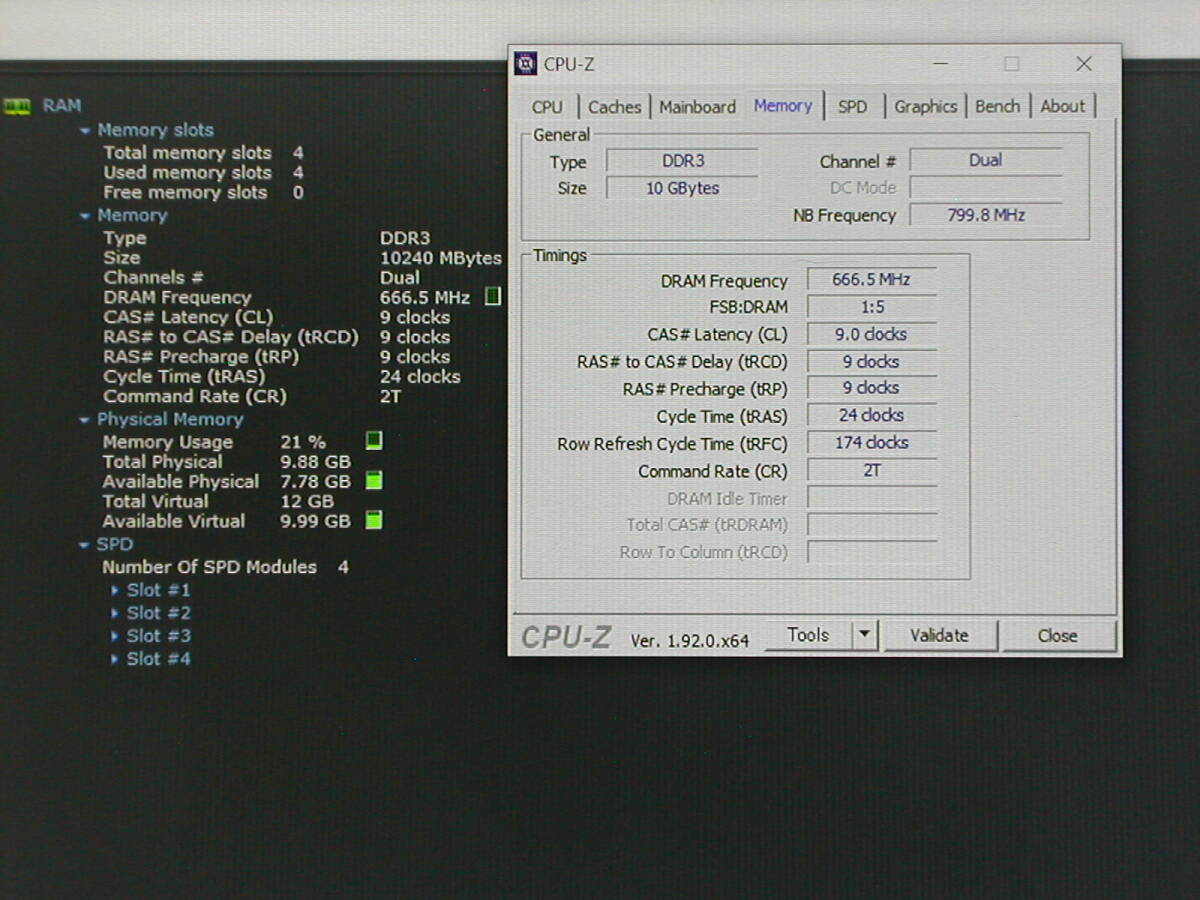Go to the Caches tab
1200x900 pixels.
pyautogui.click(x=614, y=106)
